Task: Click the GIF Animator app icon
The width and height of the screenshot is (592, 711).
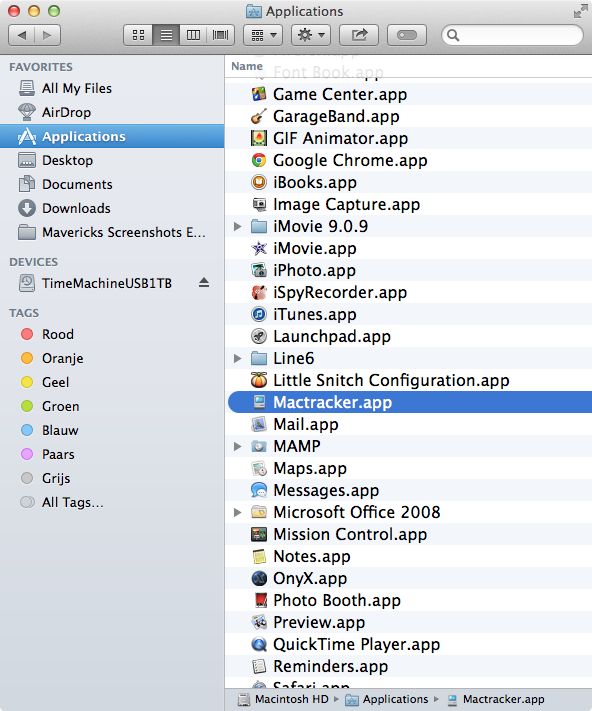Action: (x=259, y=138)
